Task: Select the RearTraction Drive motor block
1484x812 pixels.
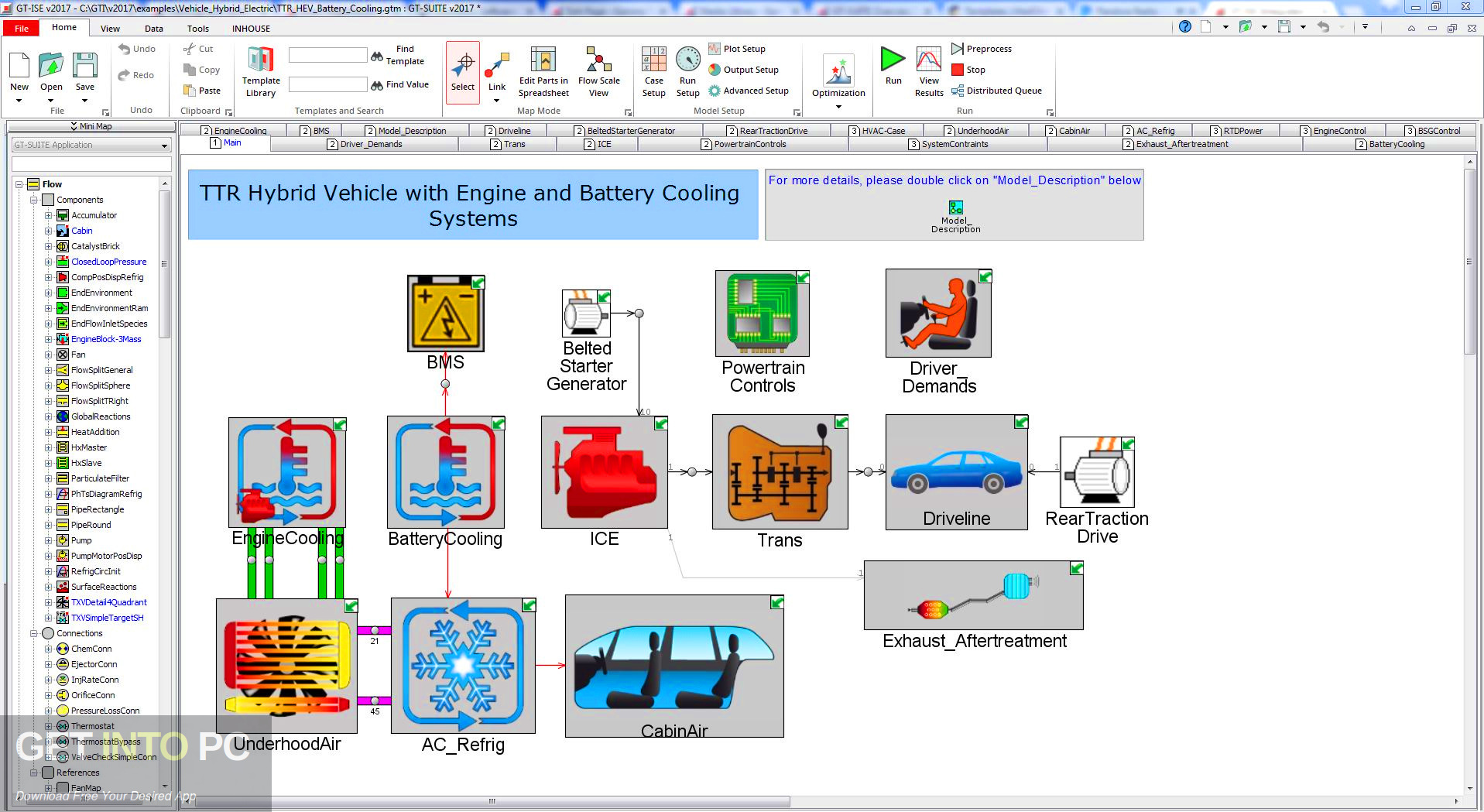Action: tap(1097, 472)
